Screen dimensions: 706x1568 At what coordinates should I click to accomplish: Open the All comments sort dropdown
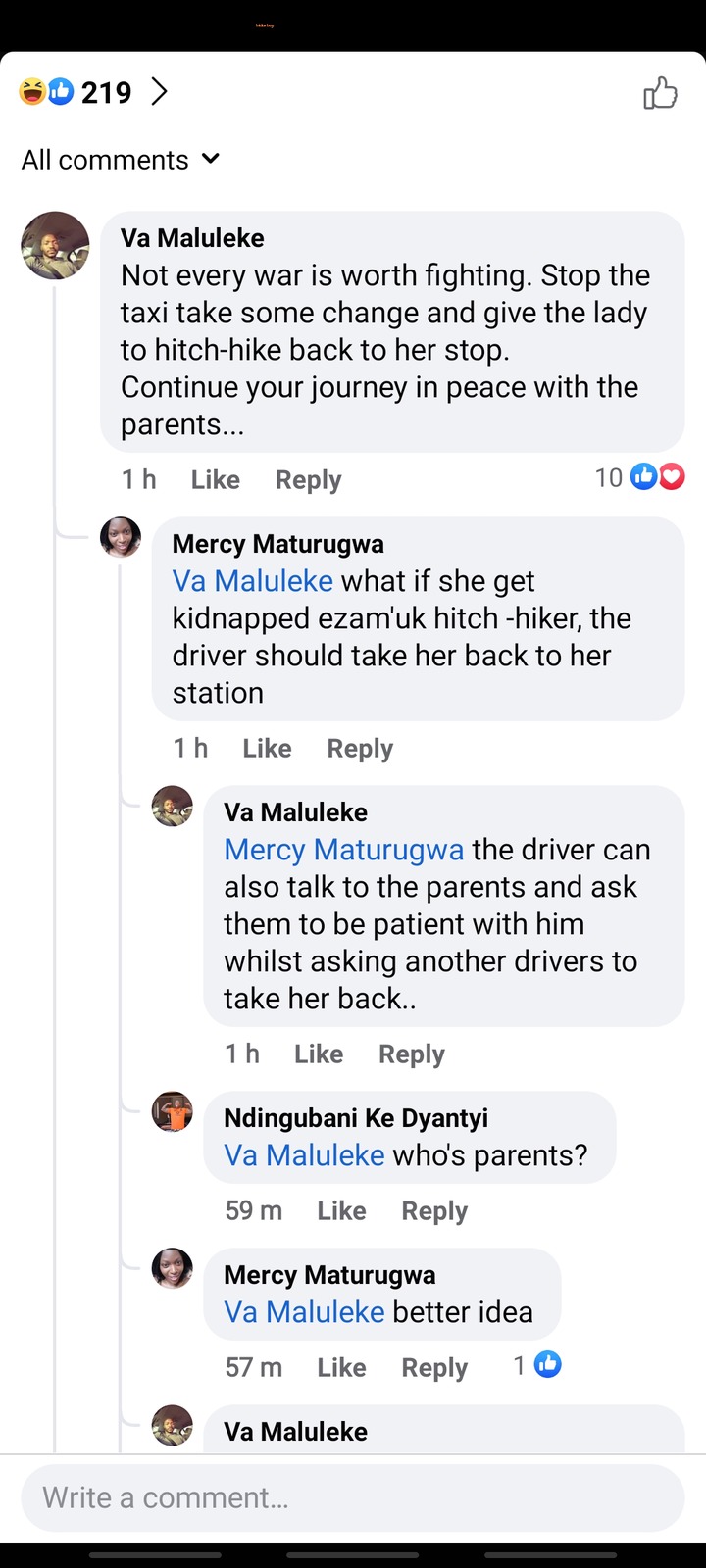121,160
